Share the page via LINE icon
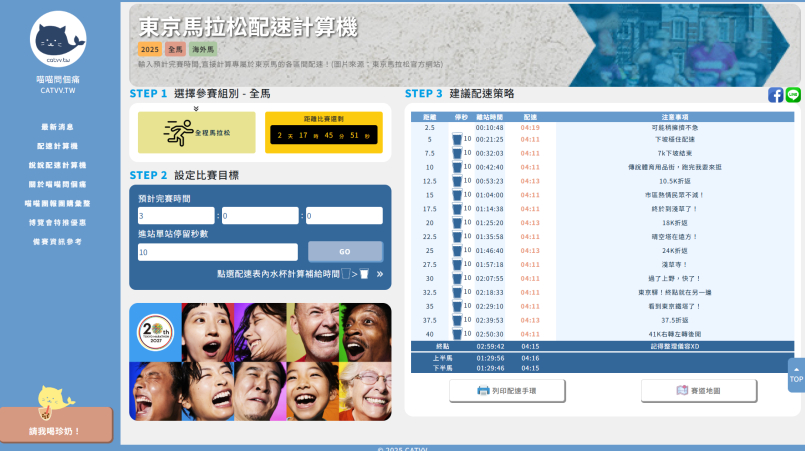 793,95
